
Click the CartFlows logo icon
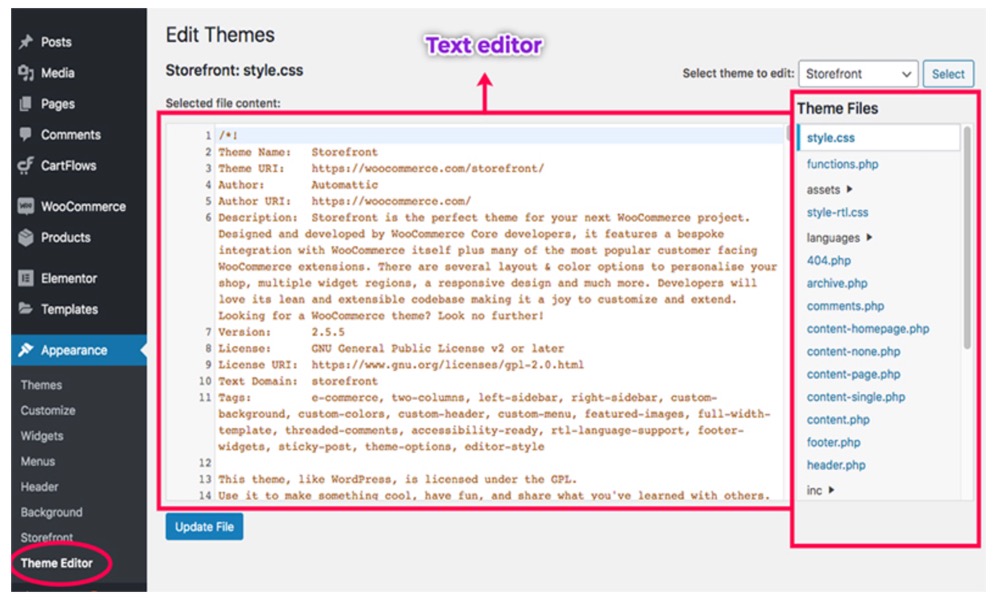coord(26,165)
